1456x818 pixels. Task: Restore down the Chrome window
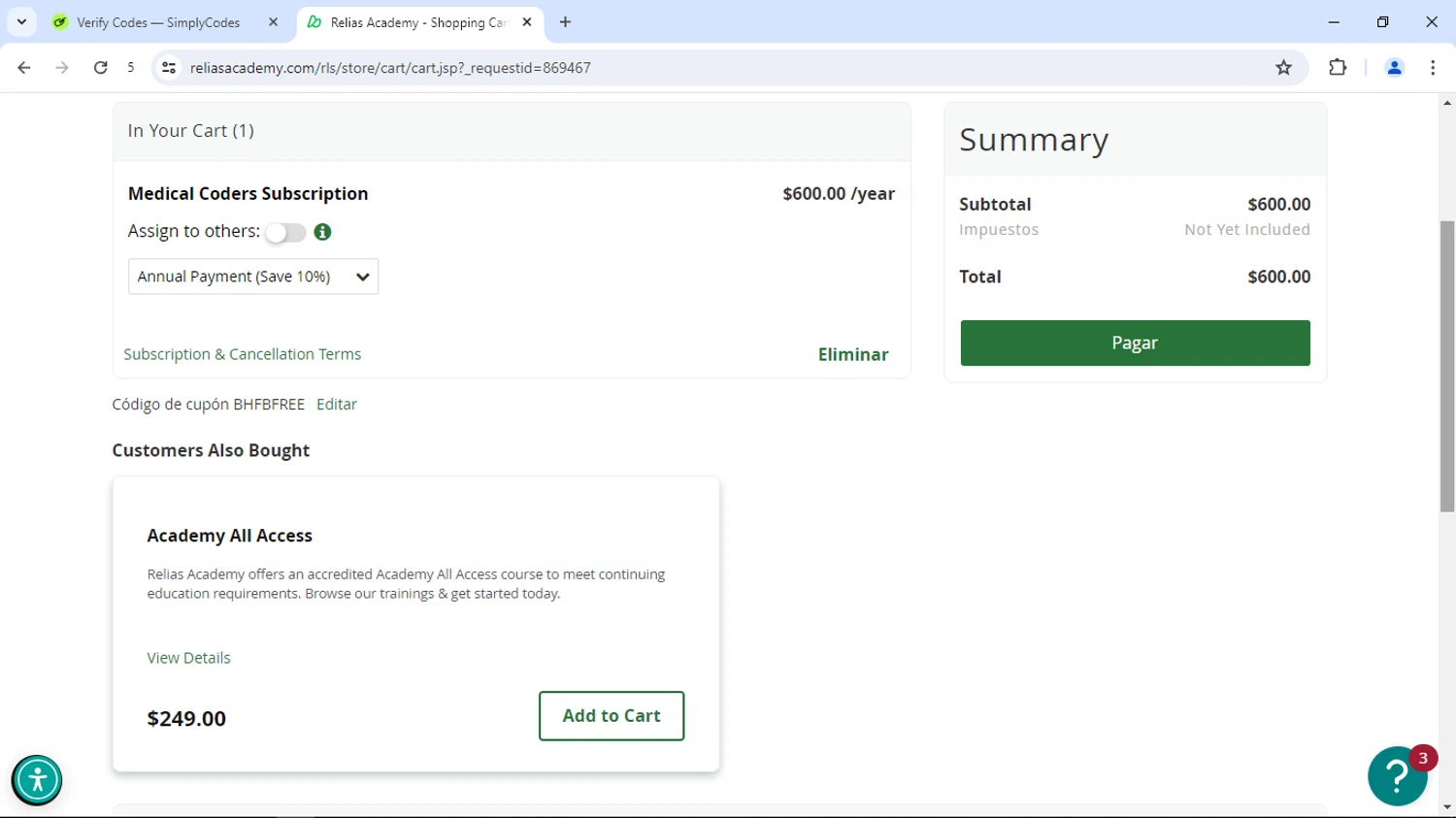click(x=1382, y=21)
